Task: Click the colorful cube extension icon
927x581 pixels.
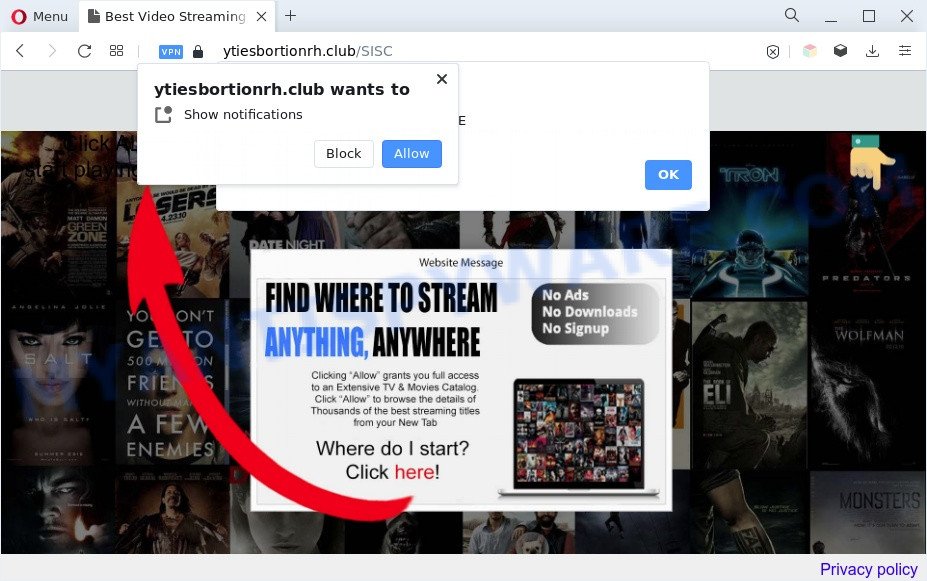Action: pyautogui.click(x=809, y=51)
